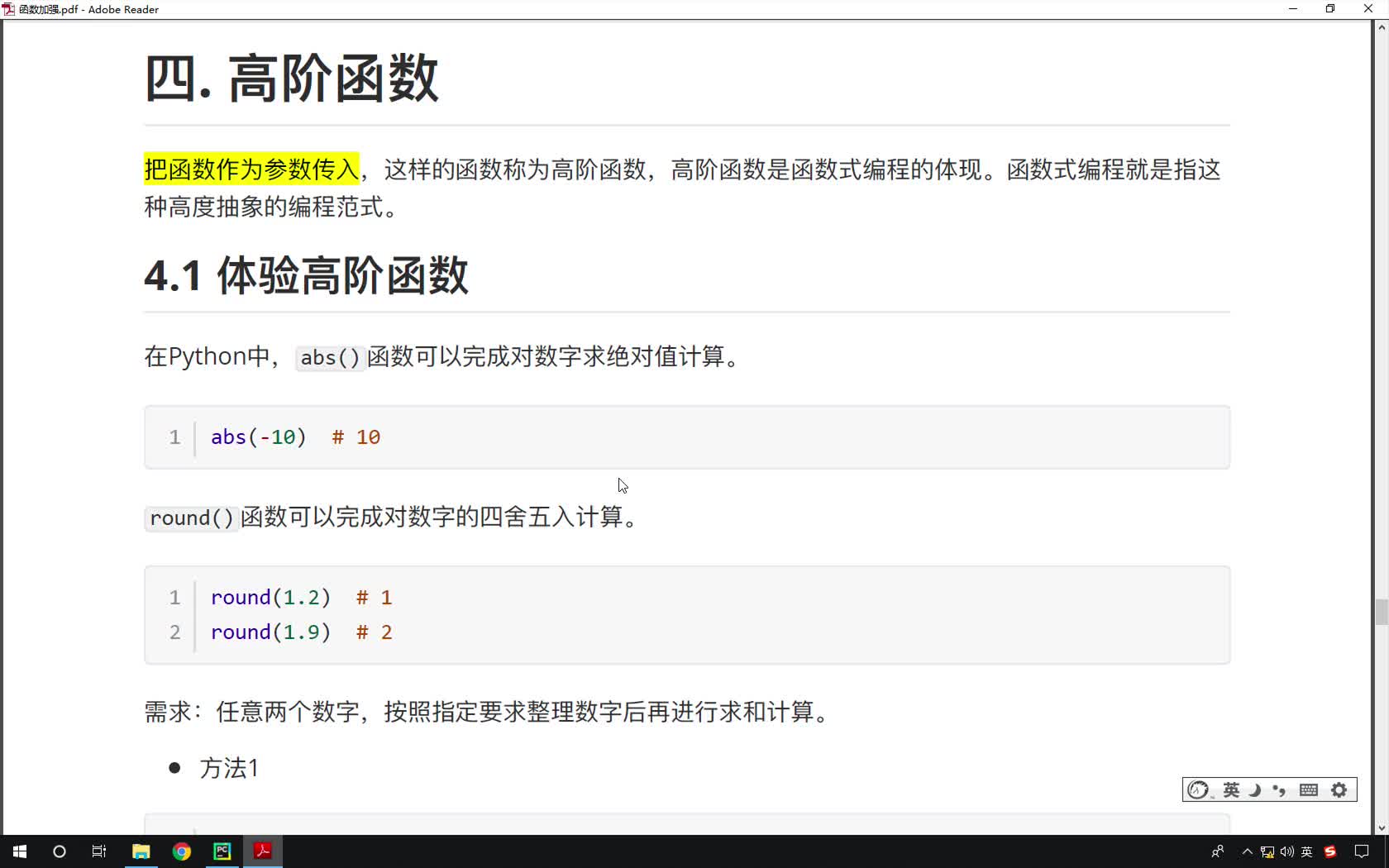
Task: Click the 英 language indicator in system tray
Action: 1307,851
